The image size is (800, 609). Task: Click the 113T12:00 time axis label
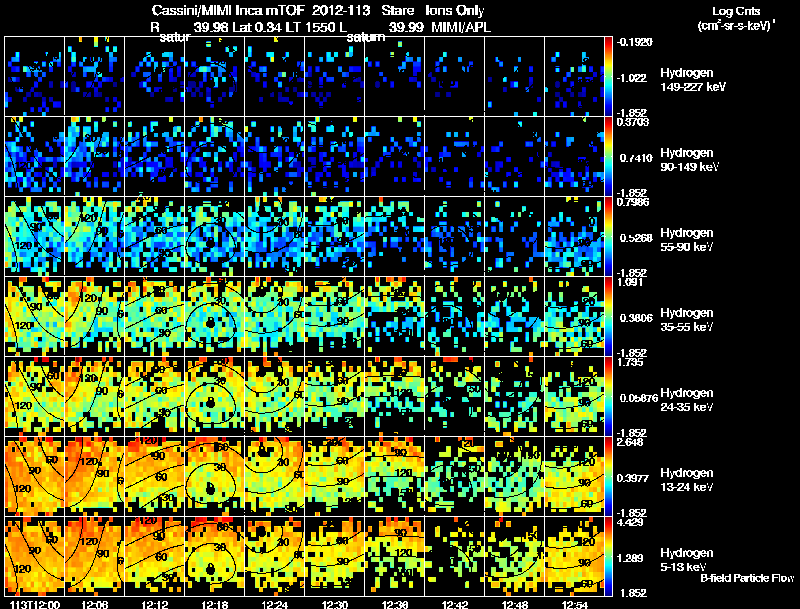pos(35,604)
